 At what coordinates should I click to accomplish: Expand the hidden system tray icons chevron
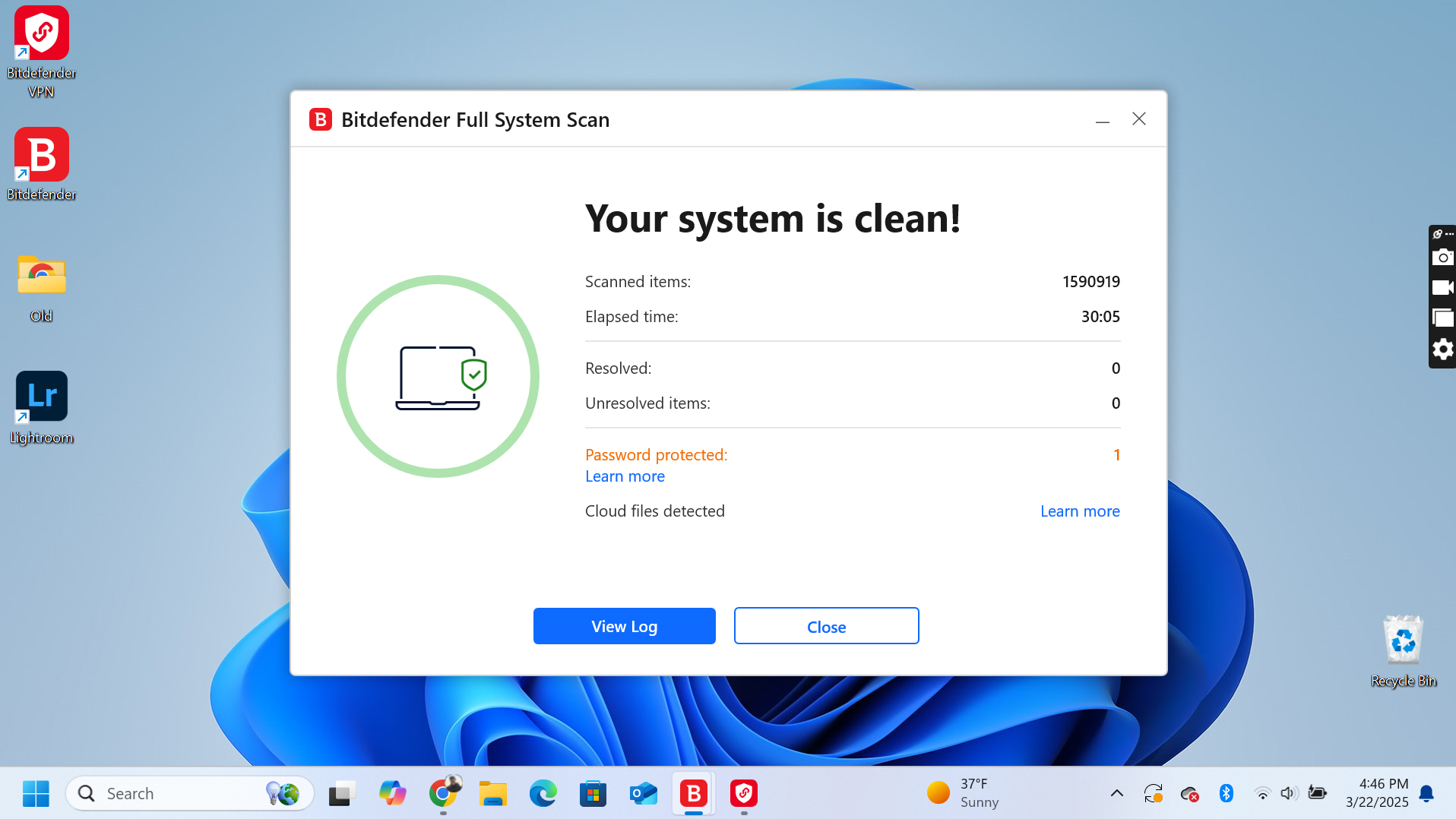click(1116, 793)
